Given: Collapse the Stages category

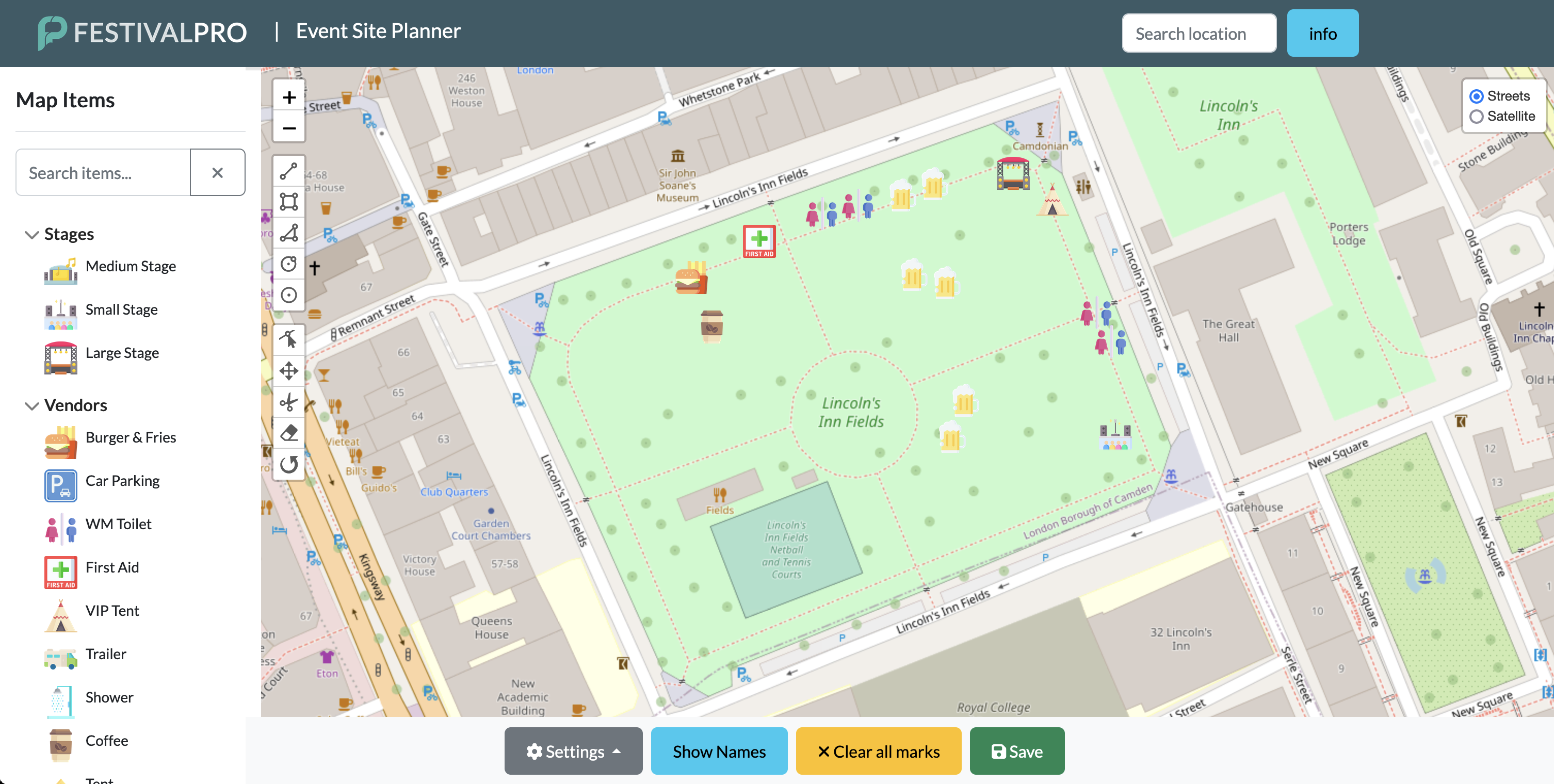Looking at the screenshot, I should [x=31, y=234].
